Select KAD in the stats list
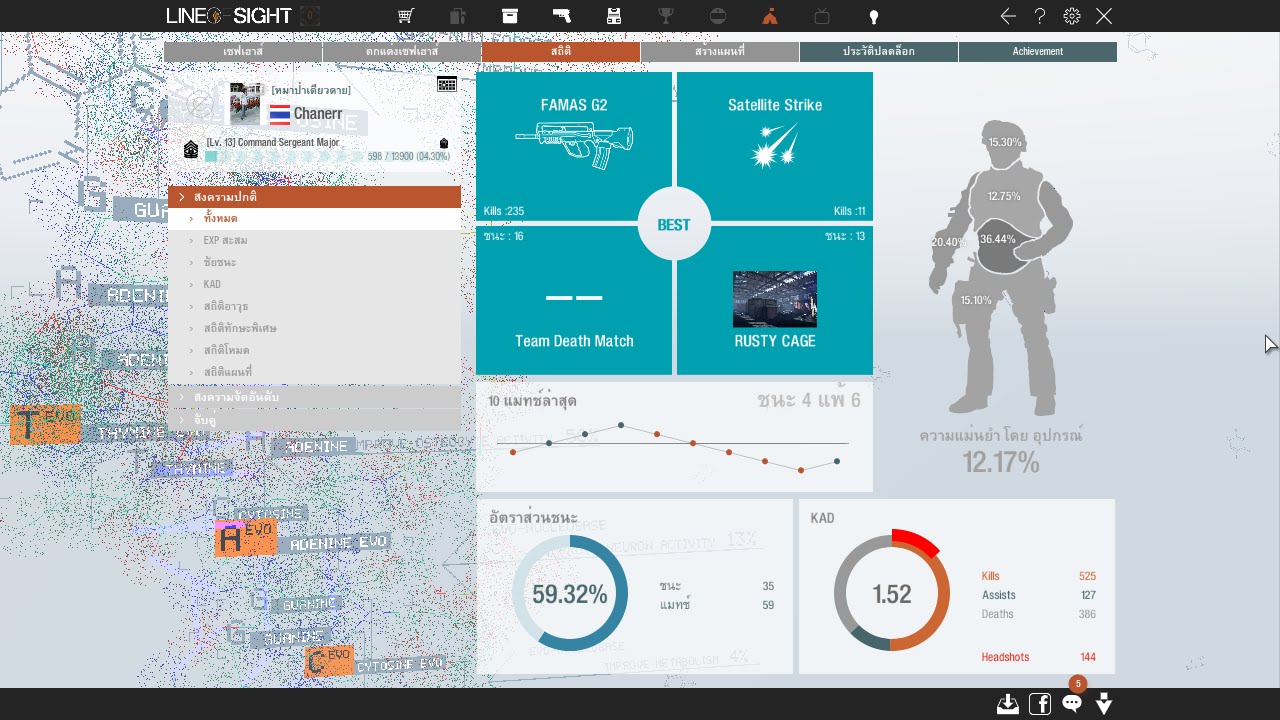This screenshot has height=720, width=1280. 314,285
